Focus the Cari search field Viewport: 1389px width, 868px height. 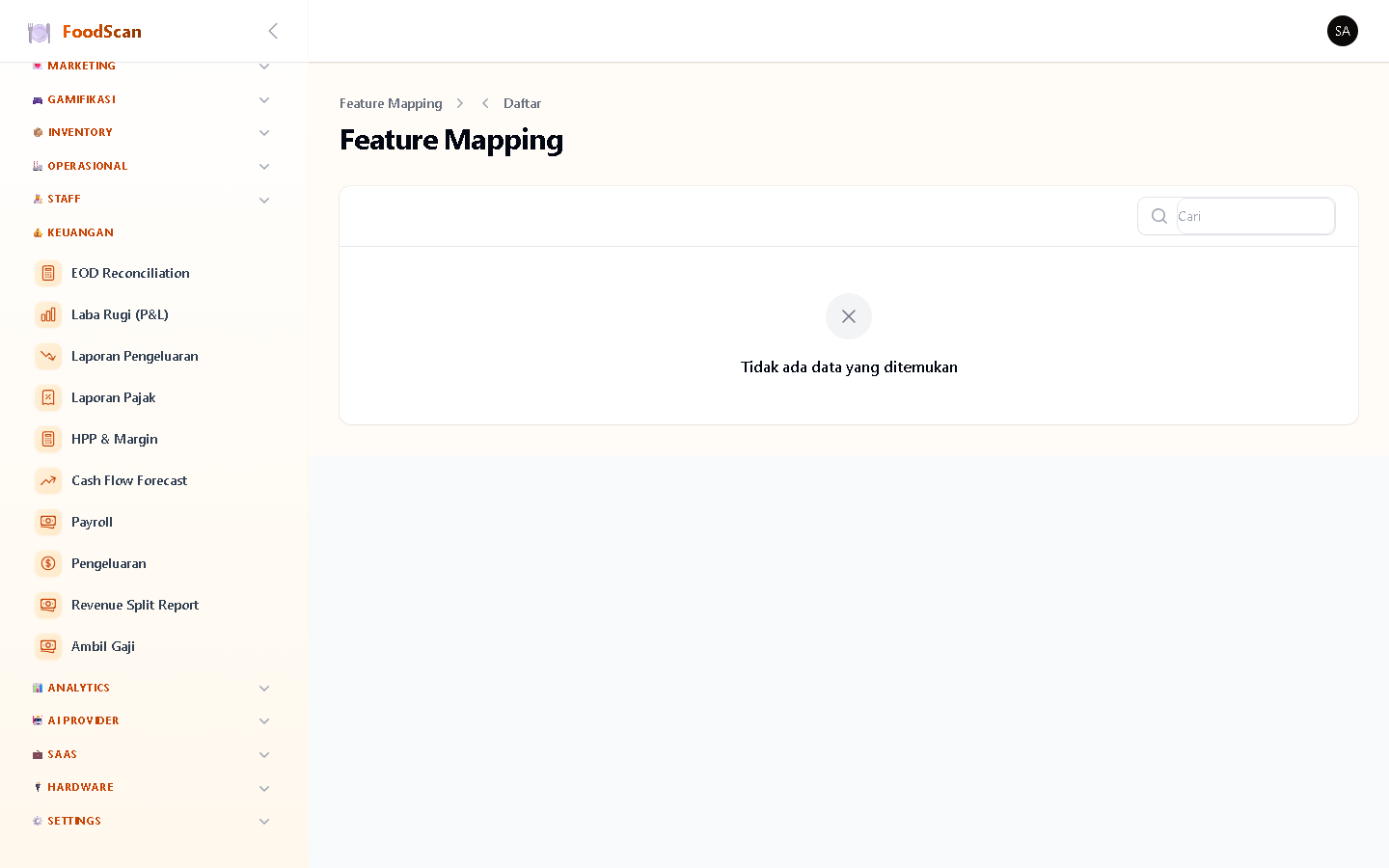coord(1255,216)
